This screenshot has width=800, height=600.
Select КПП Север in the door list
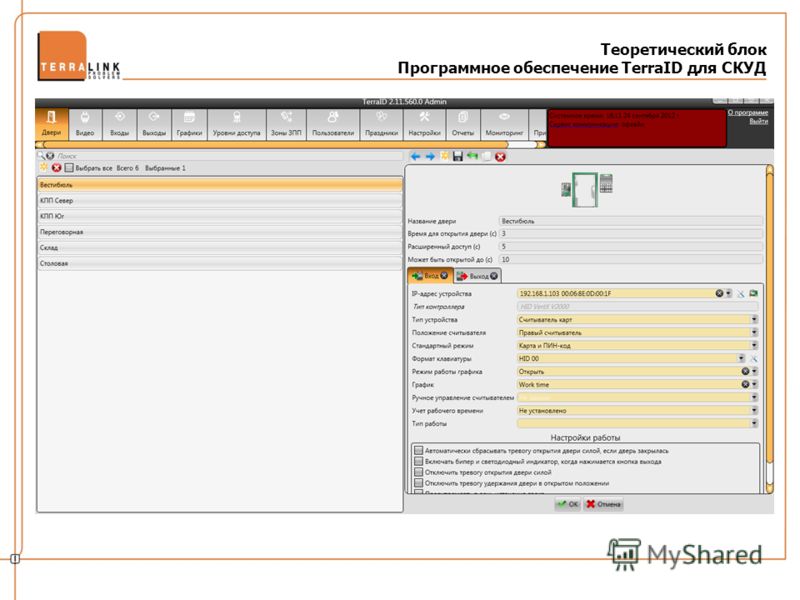(220, 201)
